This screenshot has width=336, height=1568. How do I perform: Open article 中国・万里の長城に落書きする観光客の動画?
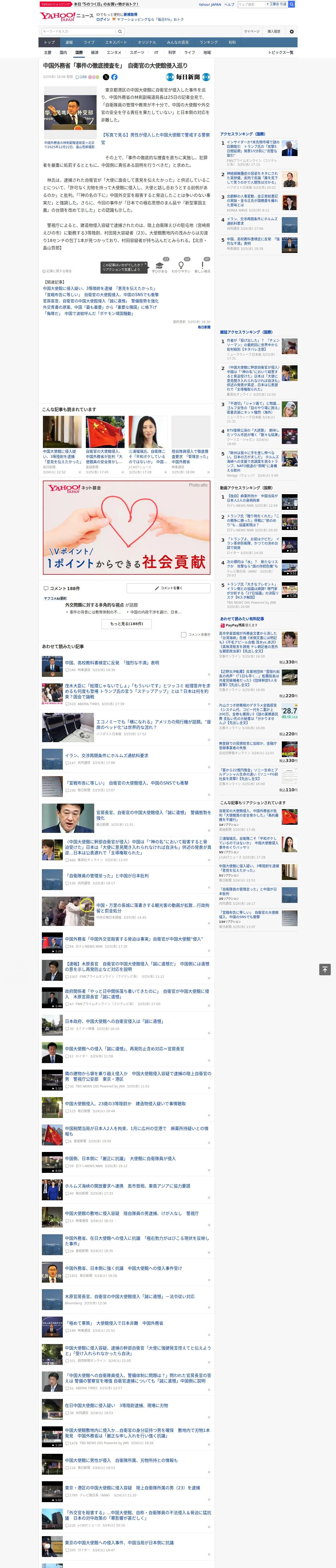pyautogui.click(x=153, y=908)
